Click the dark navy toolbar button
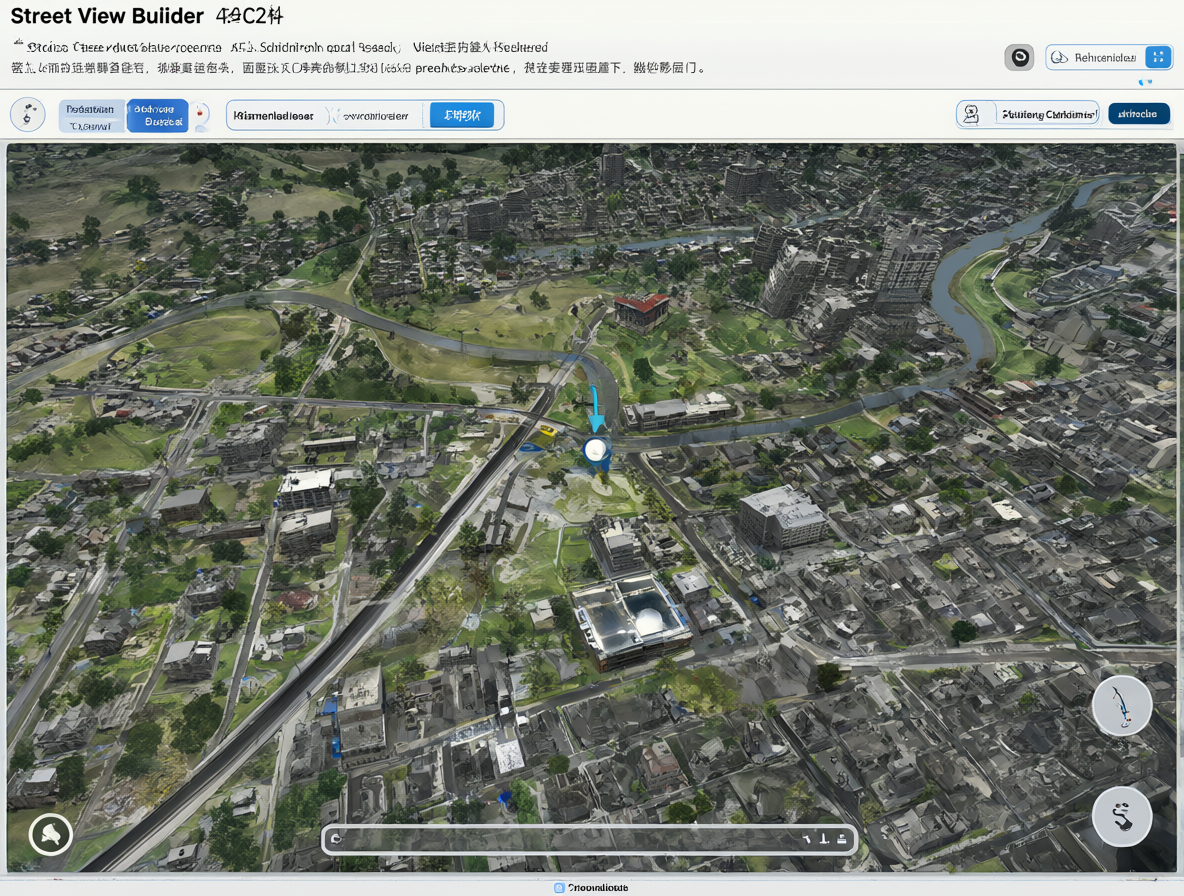This screenshot has height=896, width=1184. 1139,114
